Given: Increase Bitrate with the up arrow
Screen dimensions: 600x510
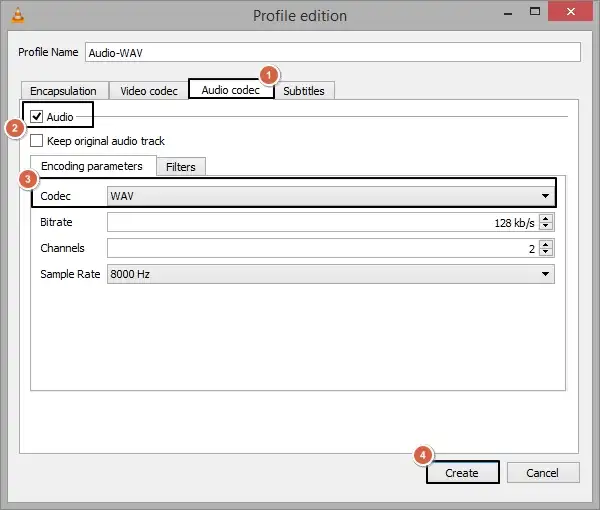Looking at the screenshot, I should tap(546, 218).
